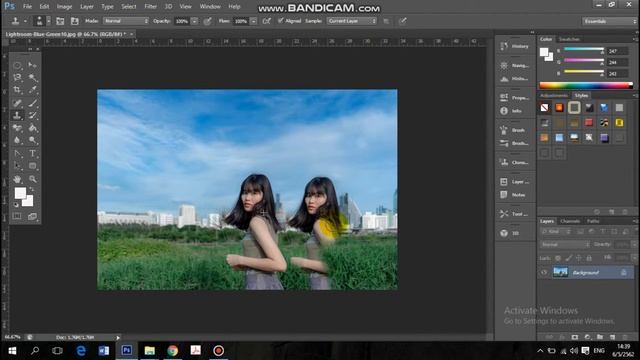The height and width of the screenshot is (360, 640).
Task: Select the Rectangle shape tool
Action: [33, 166]
